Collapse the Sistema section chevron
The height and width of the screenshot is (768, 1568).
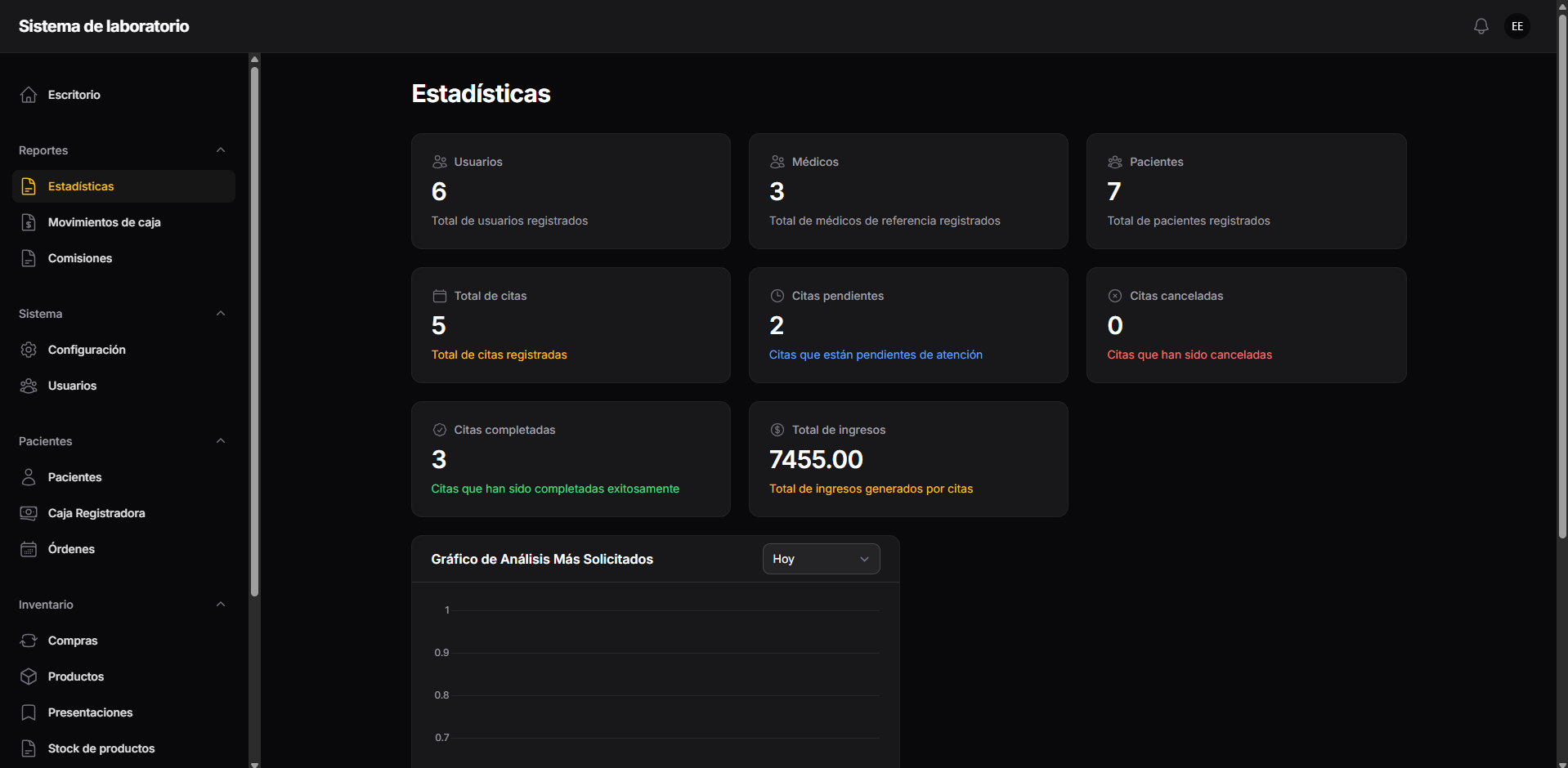click(220, 314)
